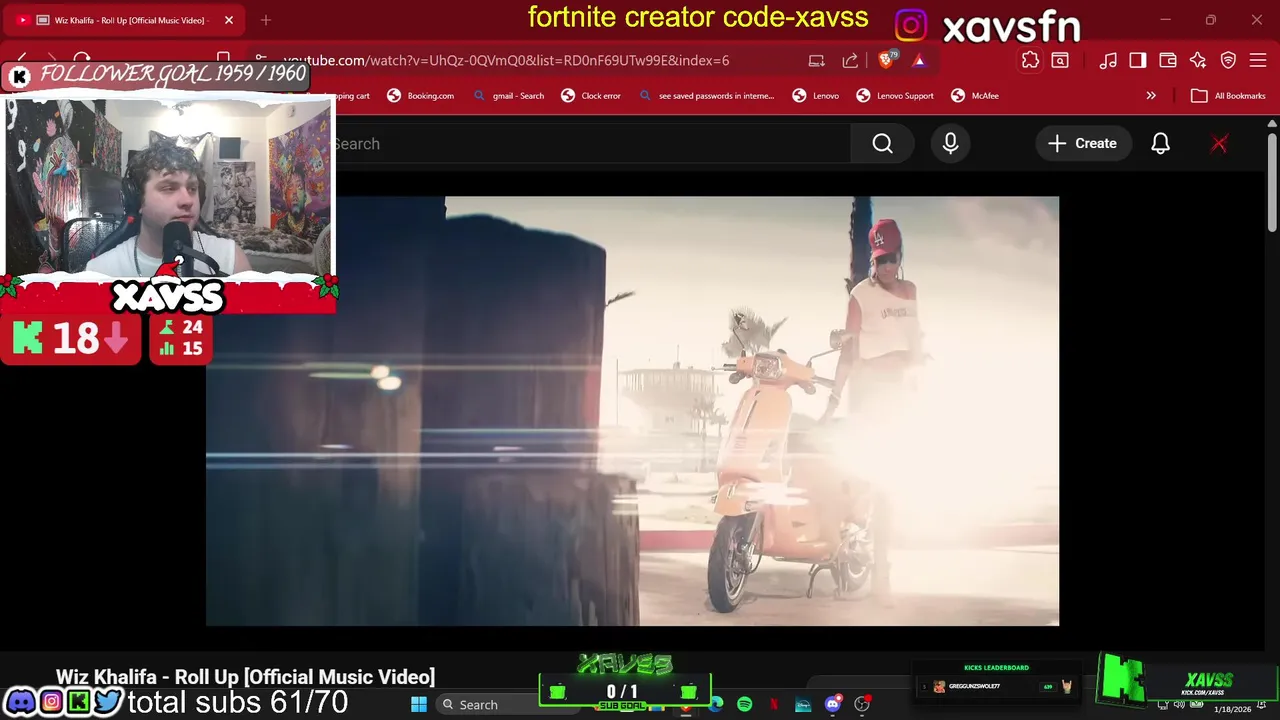Click the YouTube search magnifier button
1280x720 pixels.
point(882,144)
